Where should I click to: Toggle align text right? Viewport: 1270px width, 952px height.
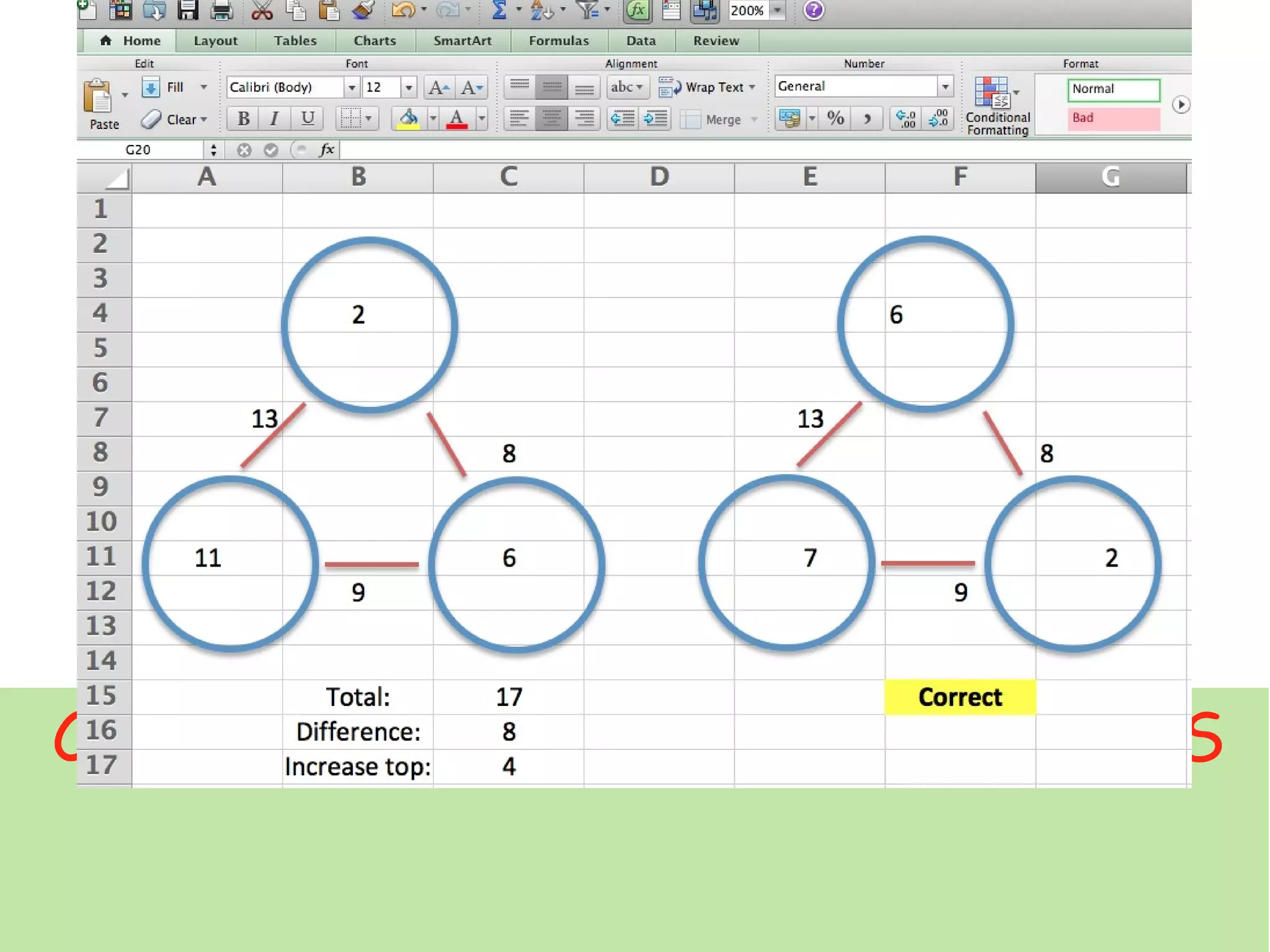(584, 118)
